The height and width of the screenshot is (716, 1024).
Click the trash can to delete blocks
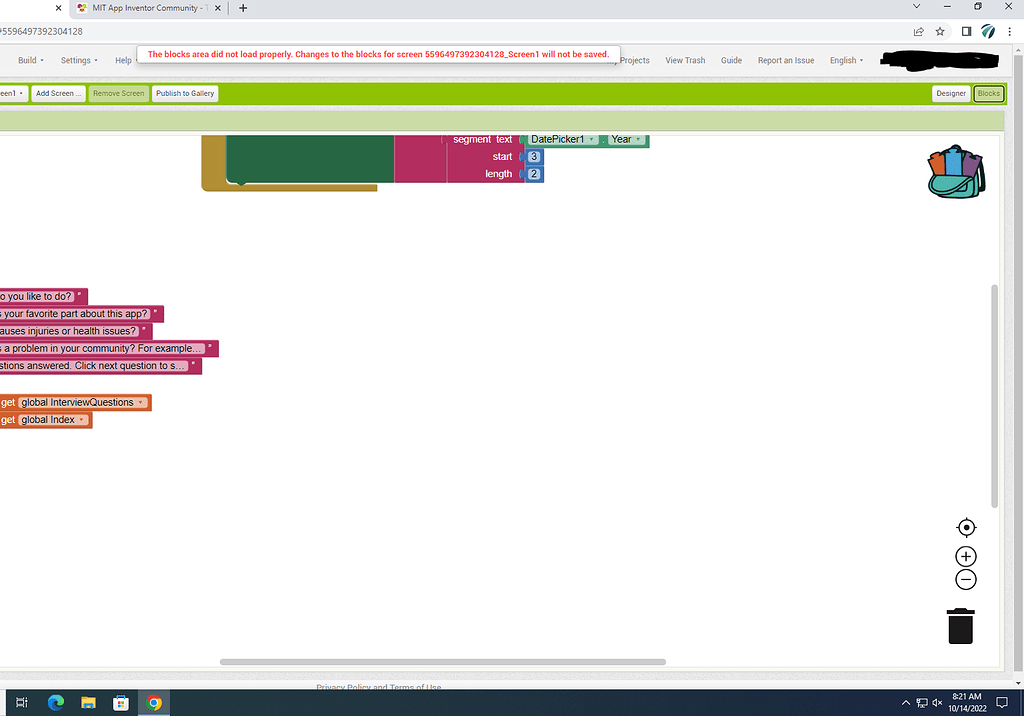960,625
